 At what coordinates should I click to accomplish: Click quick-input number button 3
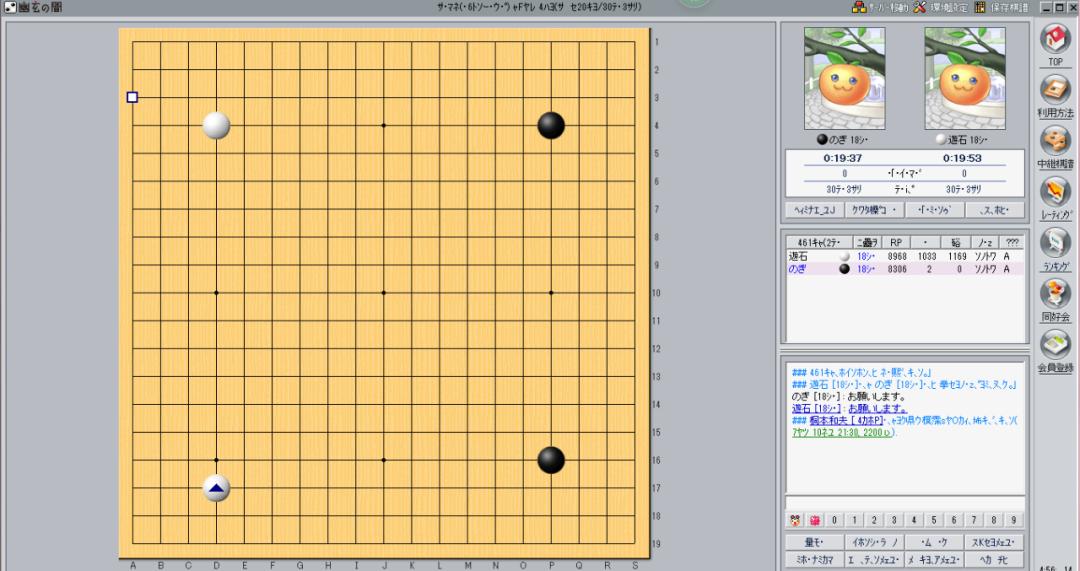point(894,520)
